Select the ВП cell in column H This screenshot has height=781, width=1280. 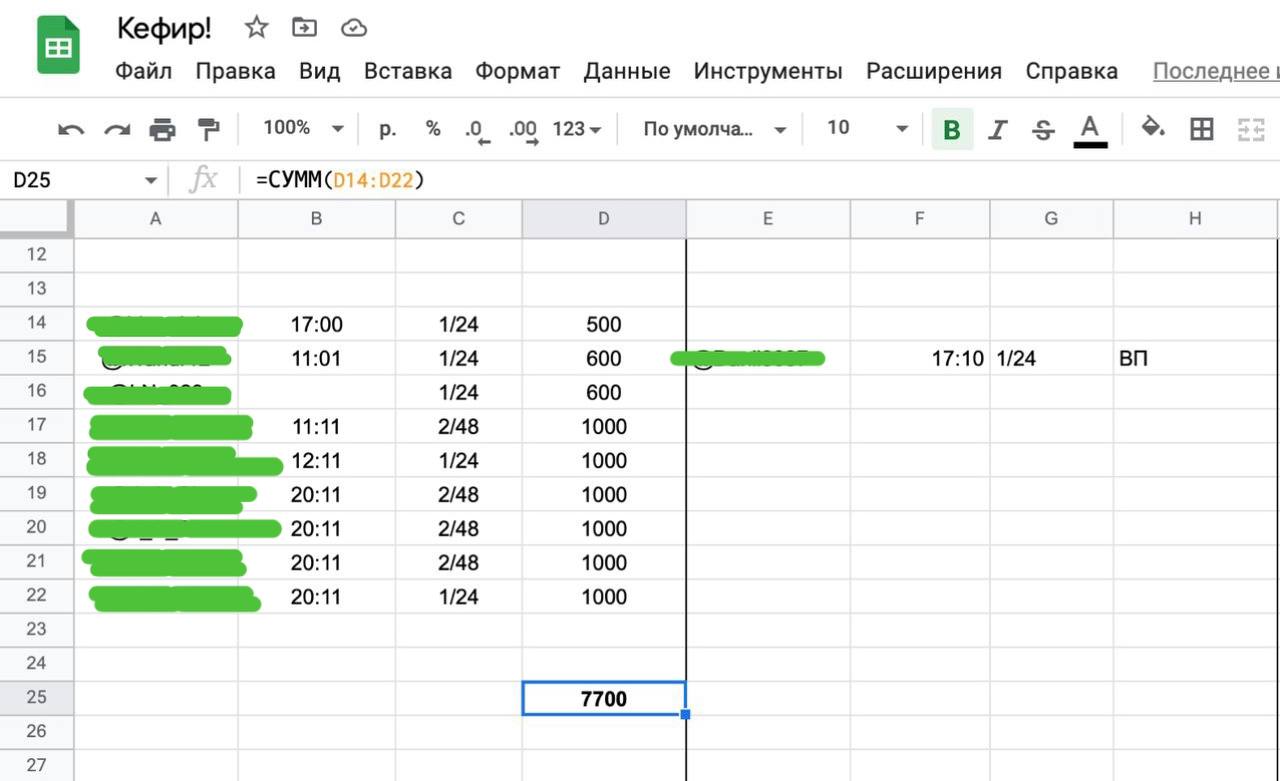[x=1195, y=358]
